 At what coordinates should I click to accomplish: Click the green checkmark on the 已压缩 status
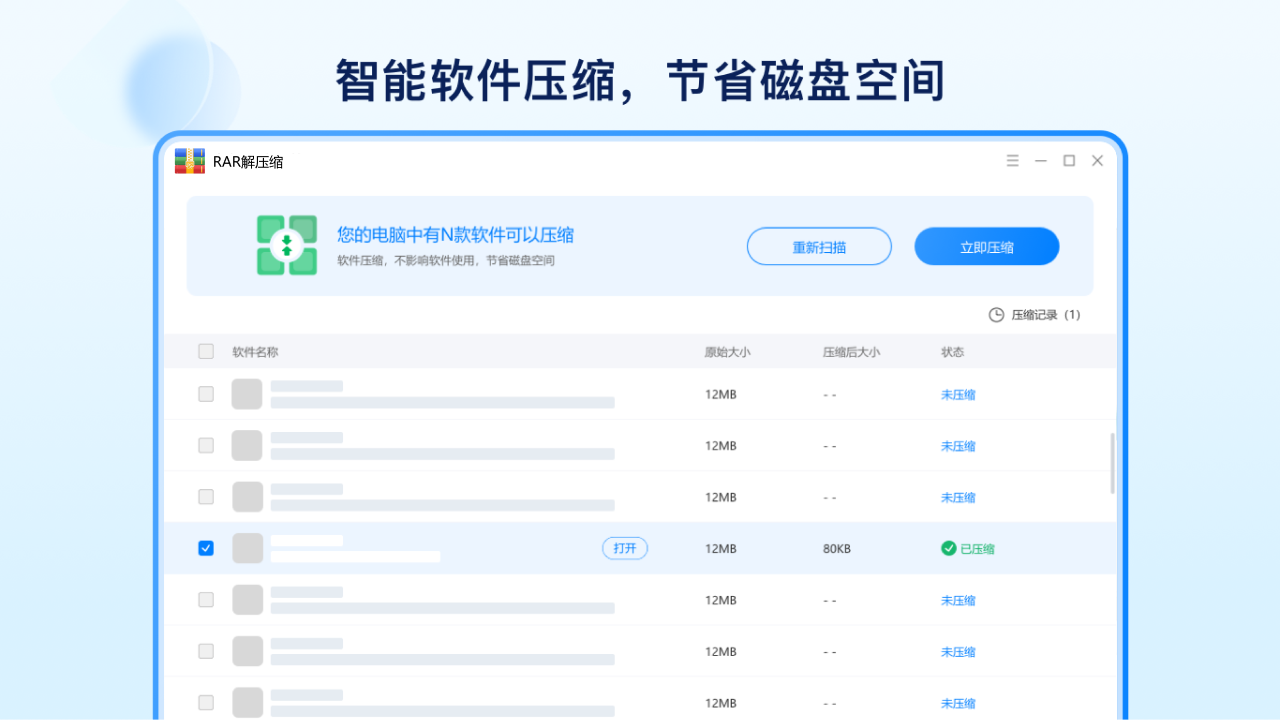[946, 548]
